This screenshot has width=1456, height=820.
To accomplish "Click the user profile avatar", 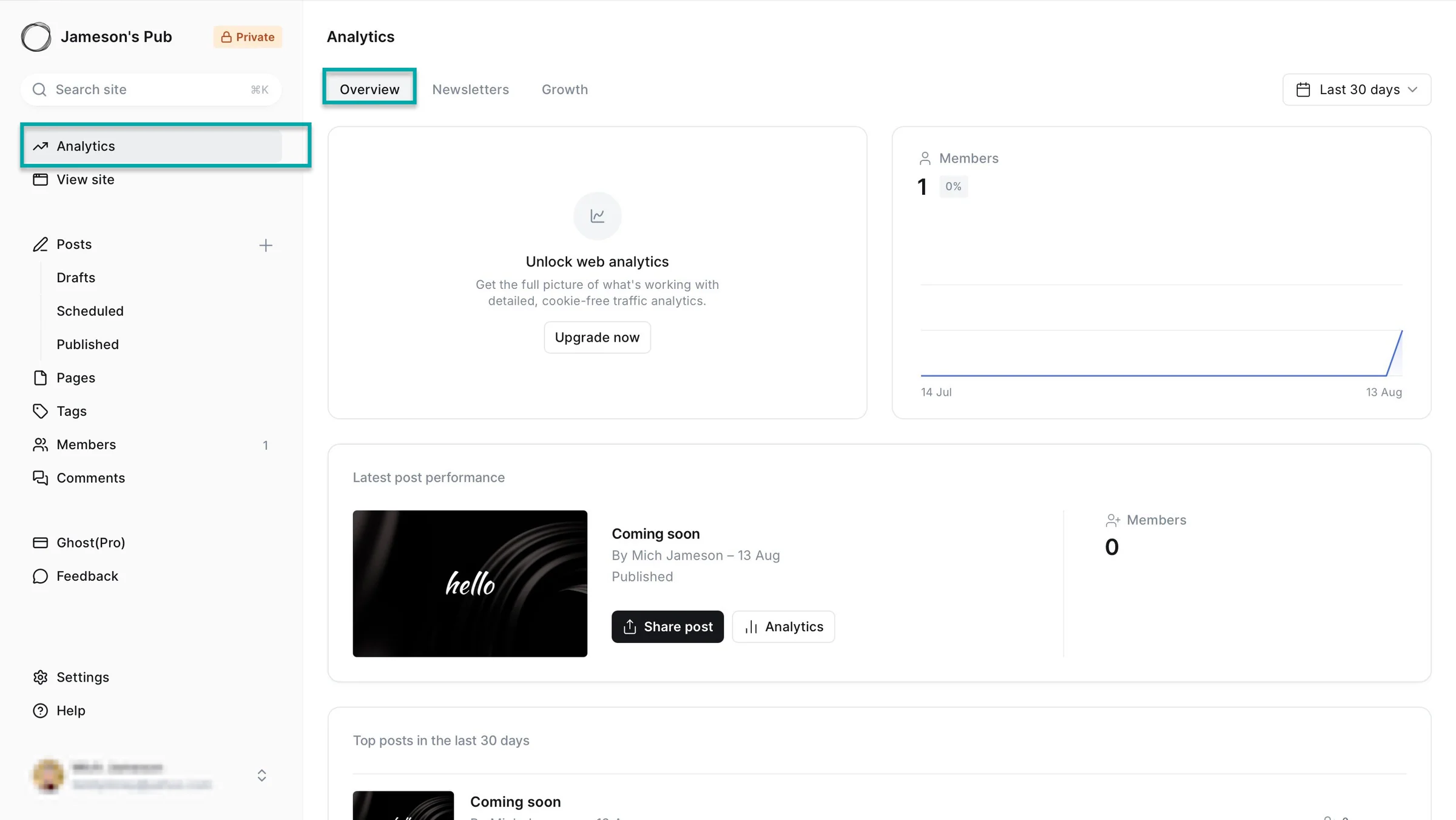I will pos(49,776).
